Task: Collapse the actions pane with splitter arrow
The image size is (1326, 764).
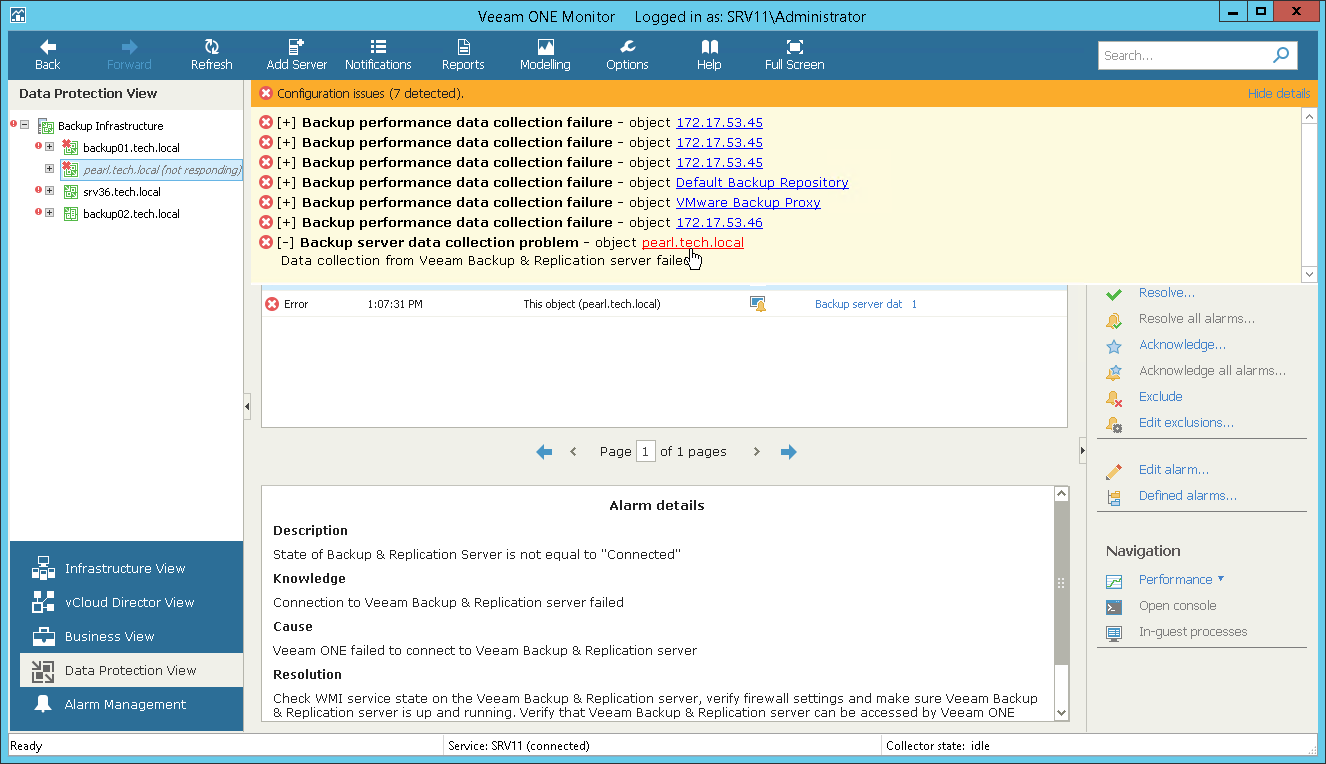Action: pos(1083,452)
